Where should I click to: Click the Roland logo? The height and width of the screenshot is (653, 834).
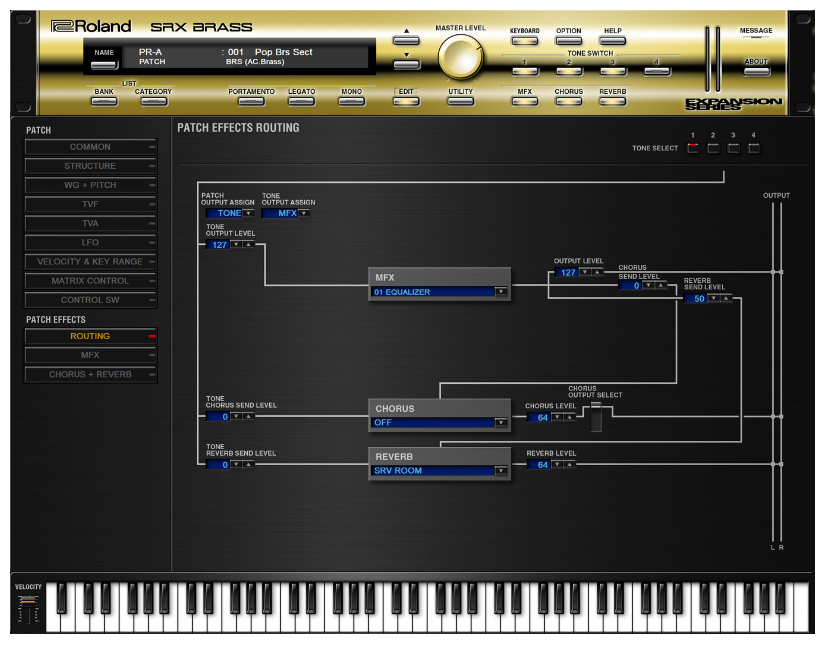[91, 26]
